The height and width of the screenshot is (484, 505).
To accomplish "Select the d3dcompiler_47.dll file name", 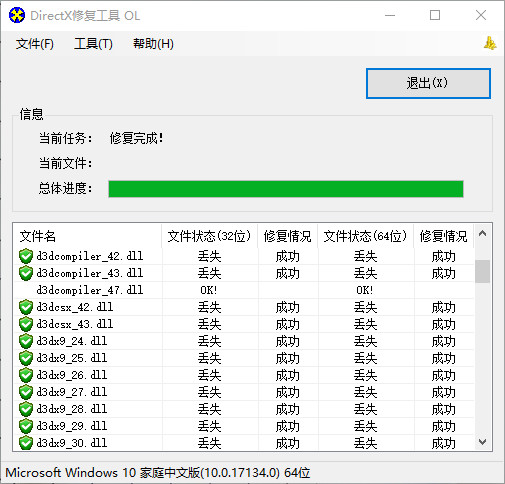I will tap(90, 290).
